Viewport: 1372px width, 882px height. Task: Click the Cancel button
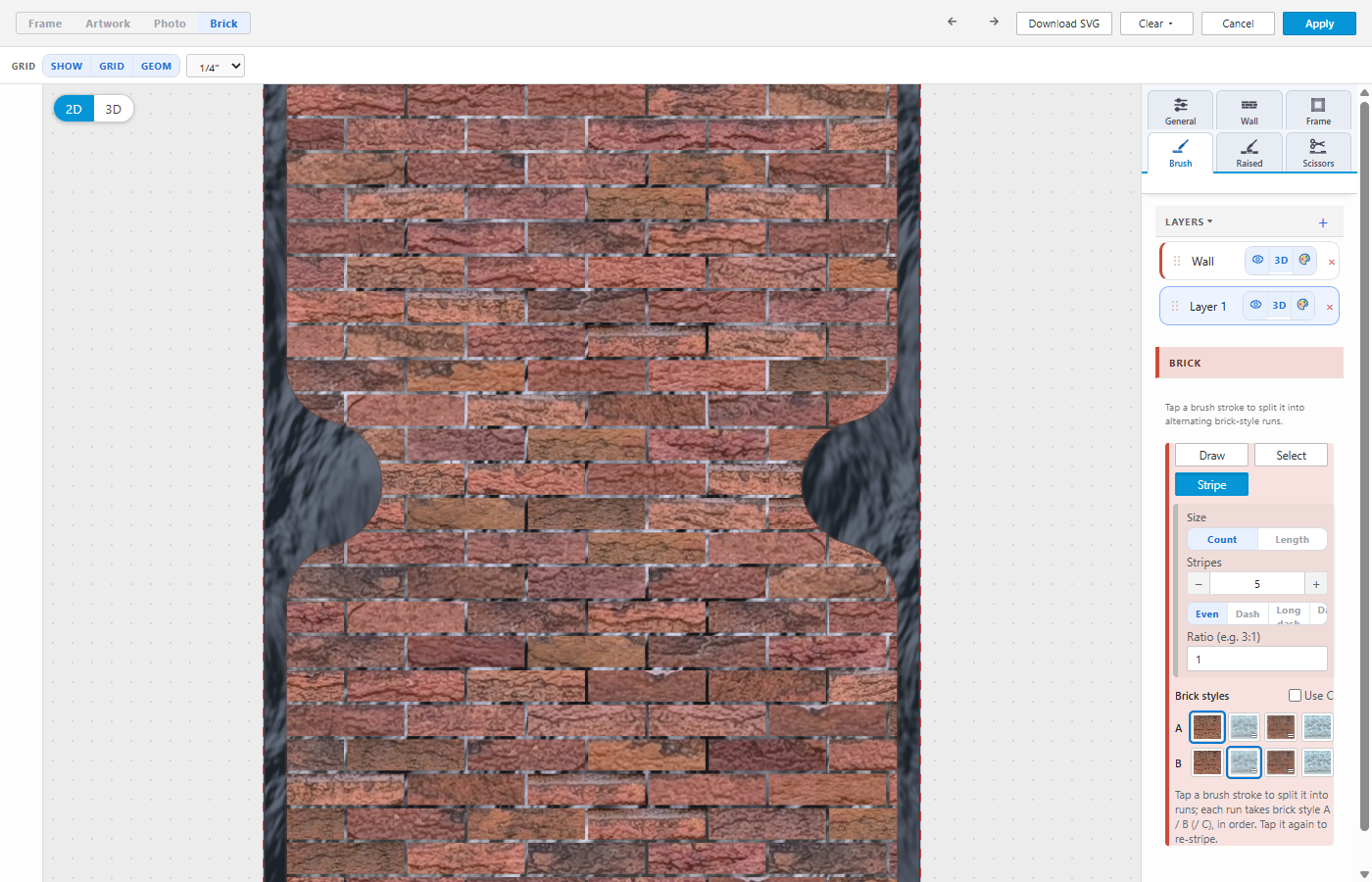(x=1238, y=24)
